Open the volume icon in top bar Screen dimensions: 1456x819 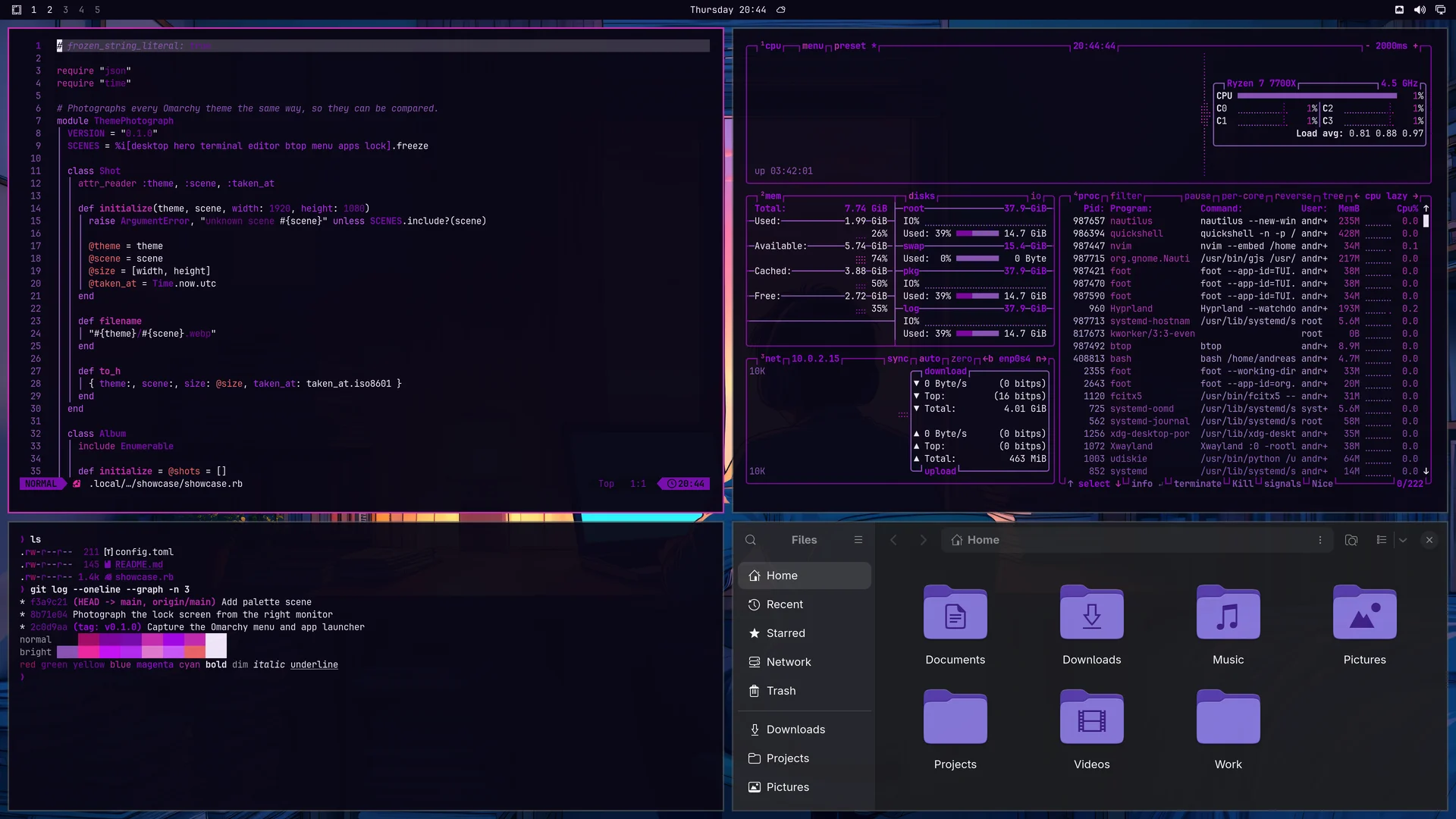[x=1420, y=10]
